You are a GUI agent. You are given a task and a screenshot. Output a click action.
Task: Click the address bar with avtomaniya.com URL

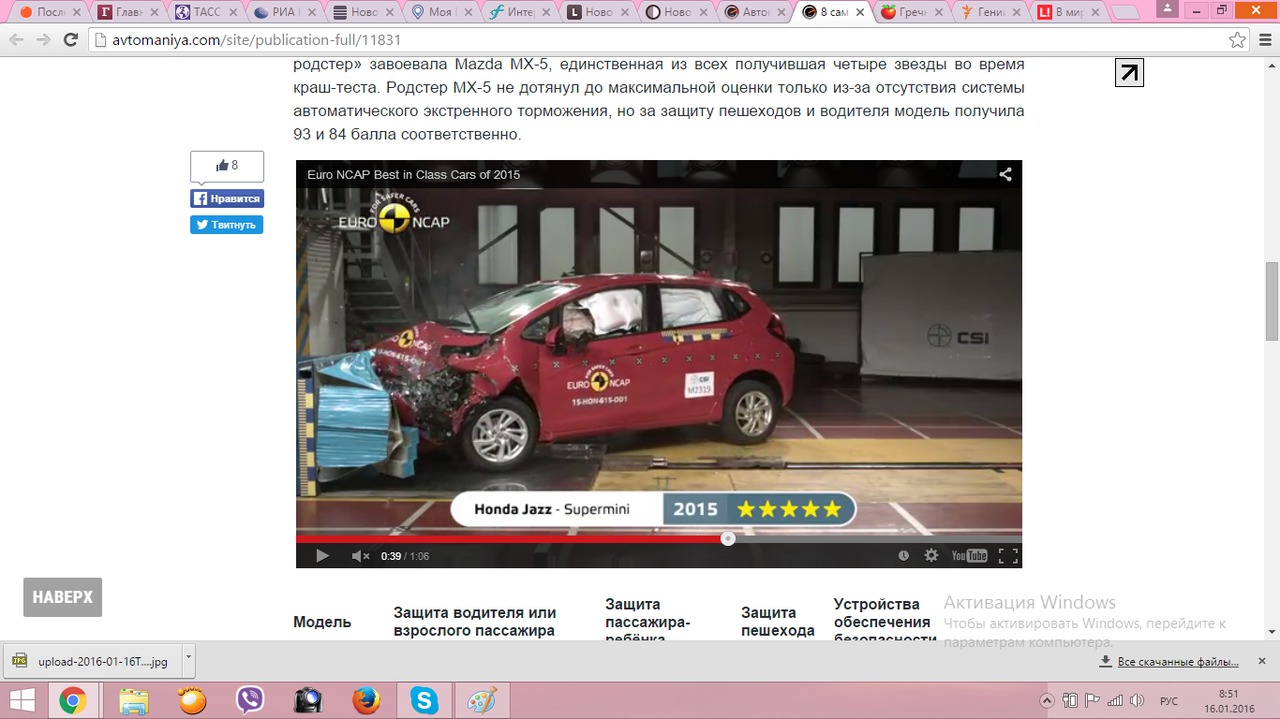[x=660, y=40]
